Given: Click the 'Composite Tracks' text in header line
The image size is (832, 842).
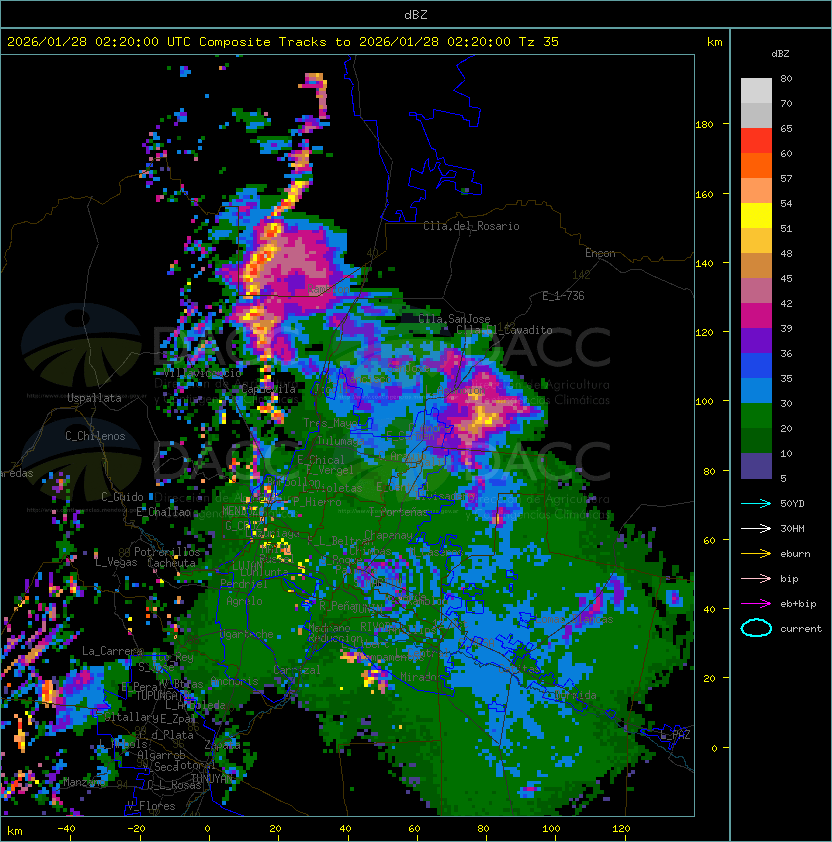Looking at the screenshot, I should coord(263,42).
